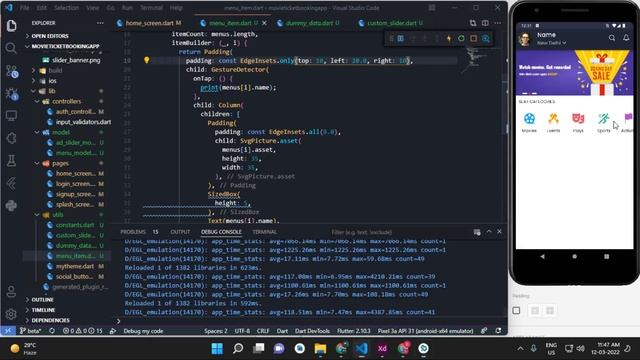The height and width of the screenshot is (360, 640).
Task: Open the Python extension icon in activity bar
Action: tap(11, 205)
